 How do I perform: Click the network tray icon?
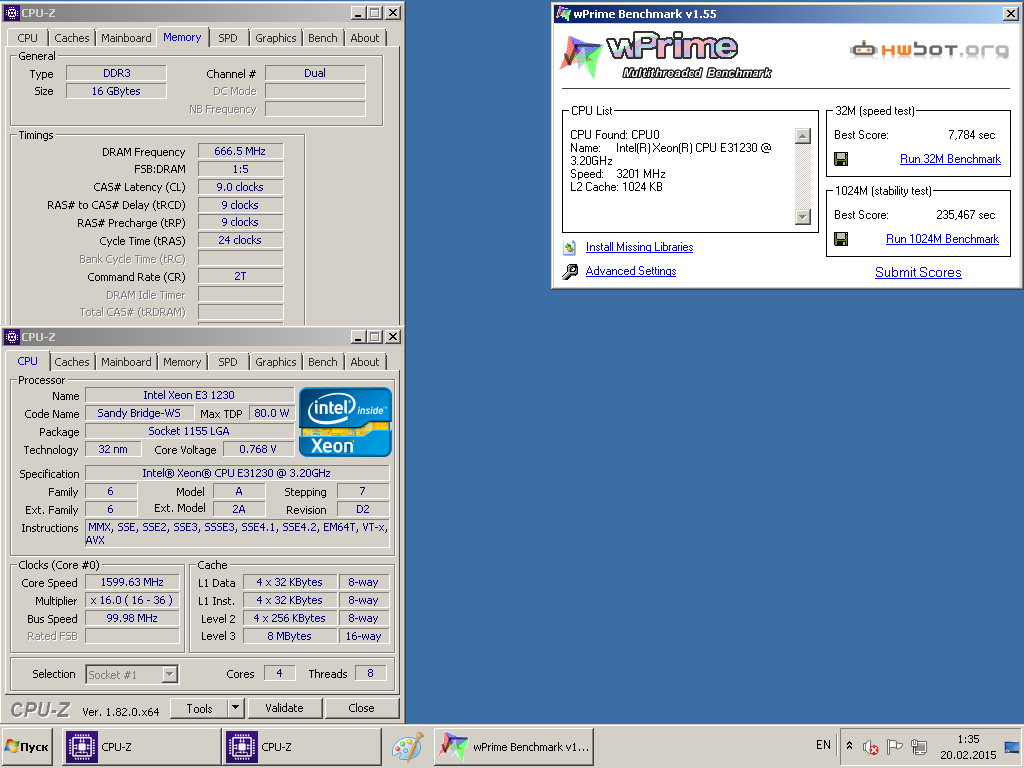919,746
